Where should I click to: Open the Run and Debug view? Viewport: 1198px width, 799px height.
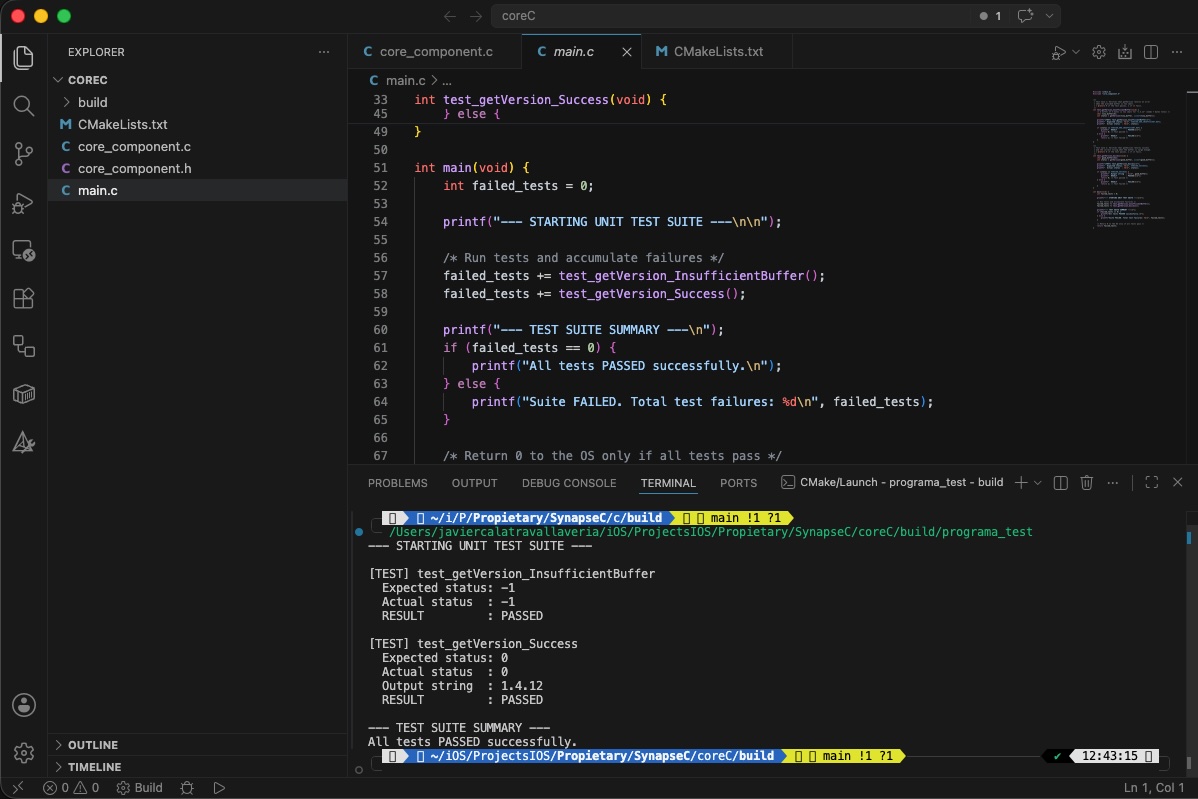[x=24, y=202]
